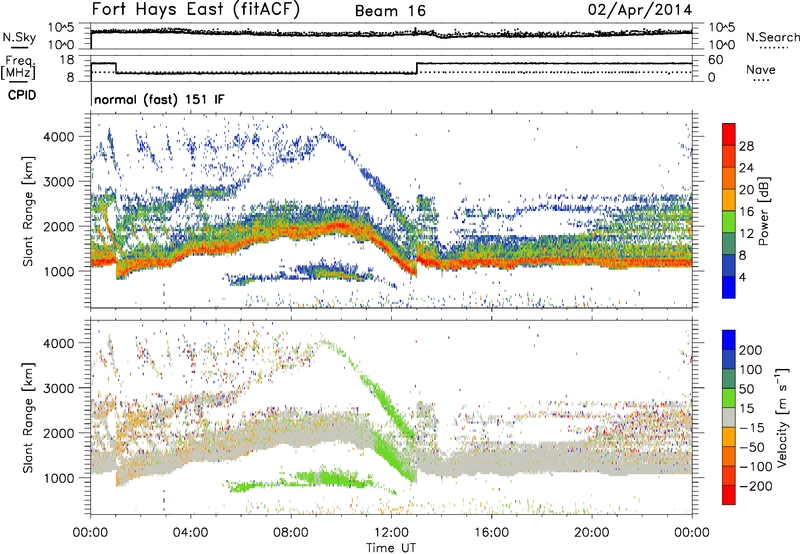
Task: Click the date '02/Apr/2014'
Action: point(640,10)
